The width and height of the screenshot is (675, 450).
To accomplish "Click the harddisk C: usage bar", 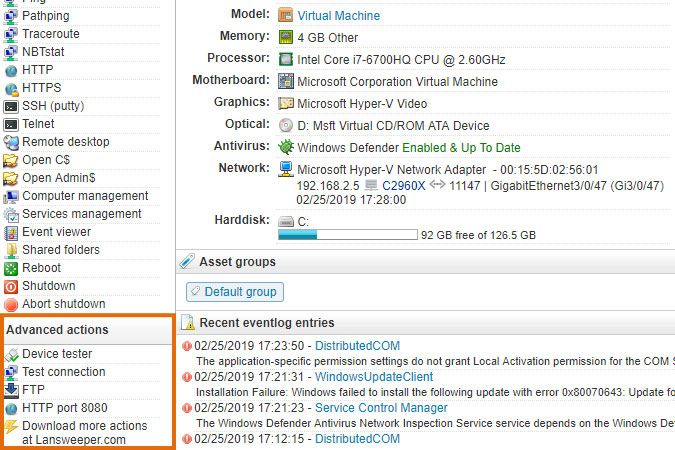I will coord(347,235).
